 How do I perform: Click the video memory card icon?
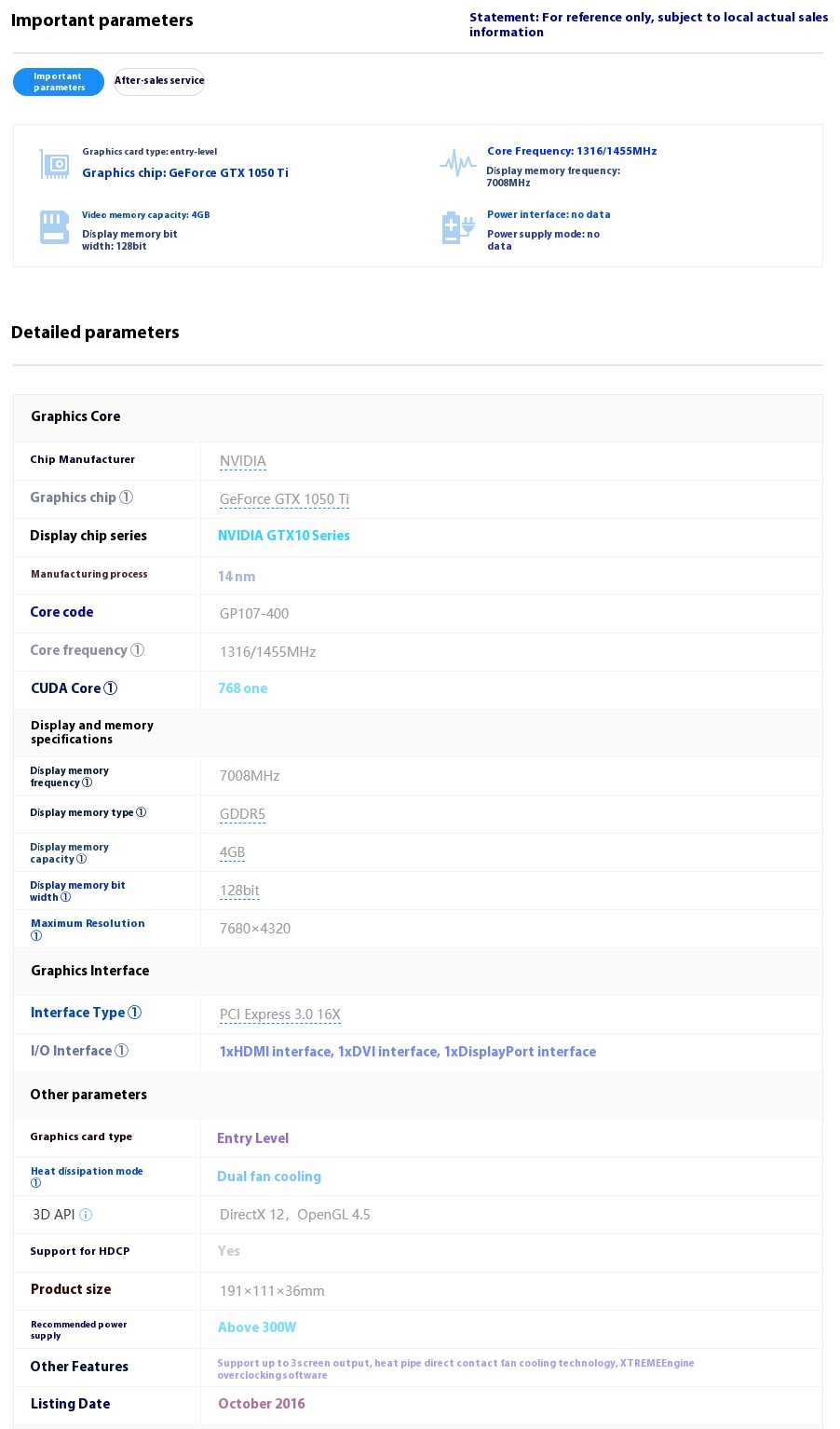coord(54,227)
